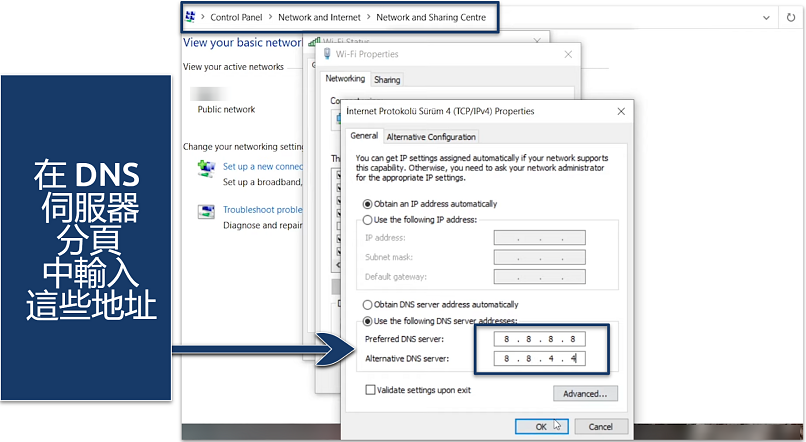Select 'Use the following IP address'
The image size is (806, 442).
(366, 219)
